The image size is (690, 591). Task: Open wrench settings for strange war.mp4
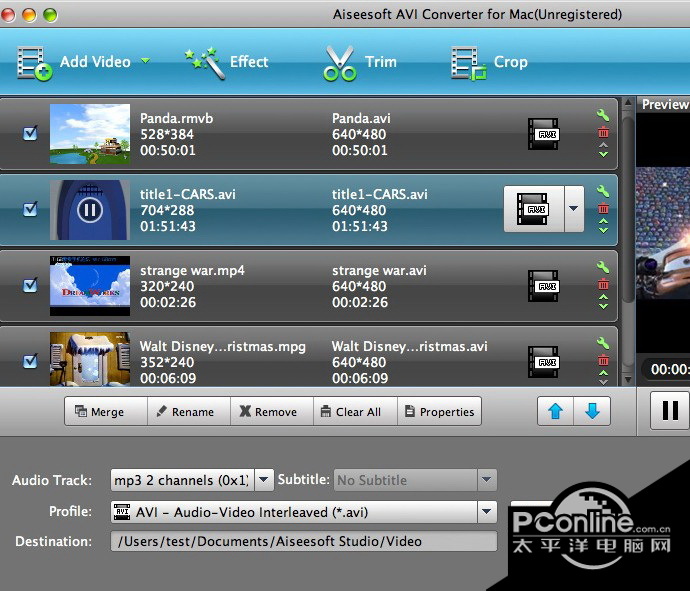coord(603,268)
